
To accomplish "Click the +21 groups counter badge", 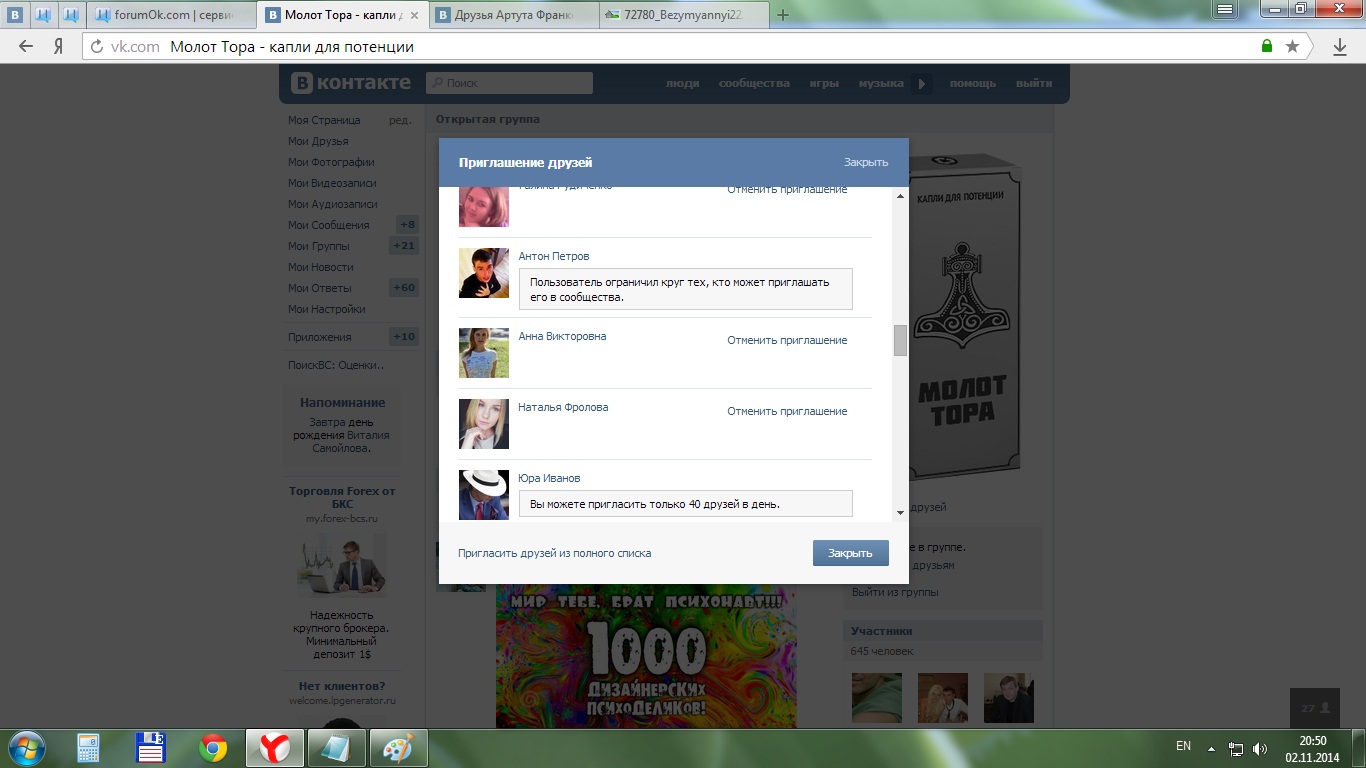I will point(404,246).
